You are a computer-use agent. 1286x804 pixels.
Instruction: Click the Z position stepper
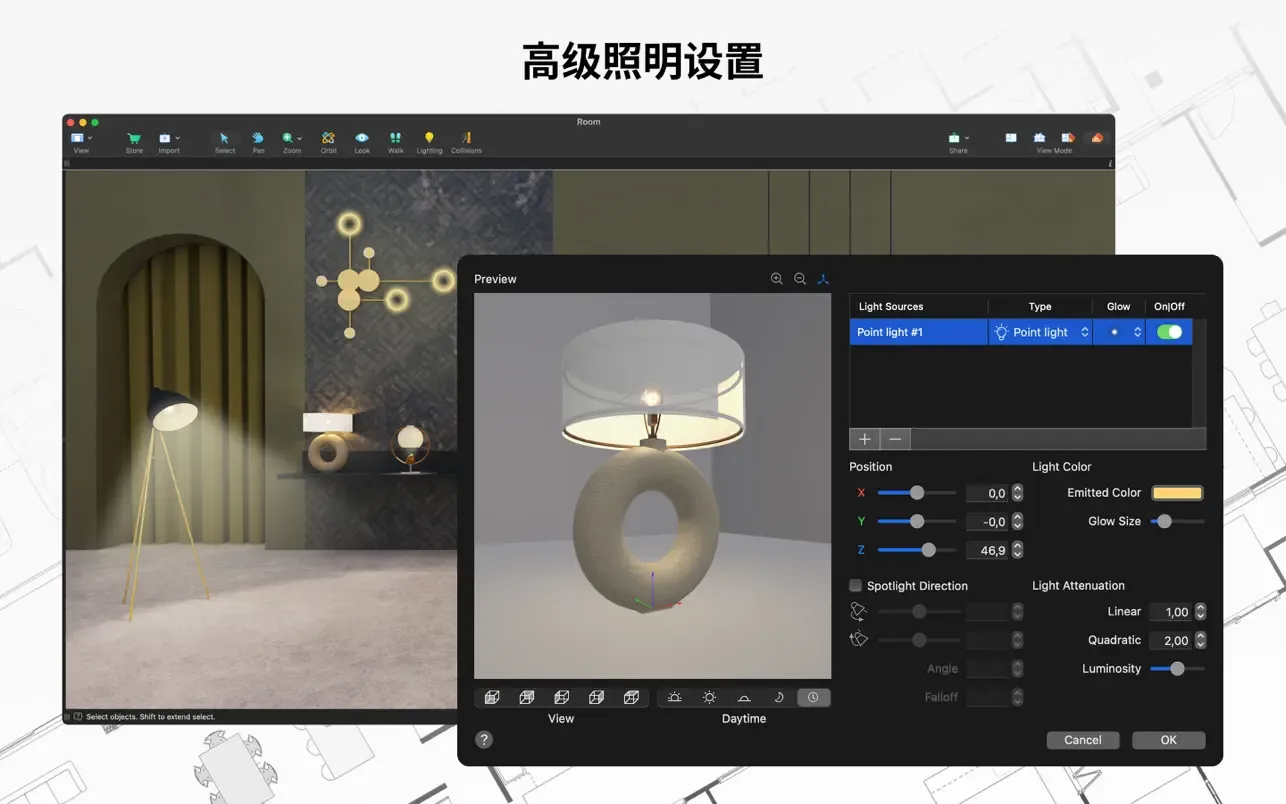tap(1018, 550)
